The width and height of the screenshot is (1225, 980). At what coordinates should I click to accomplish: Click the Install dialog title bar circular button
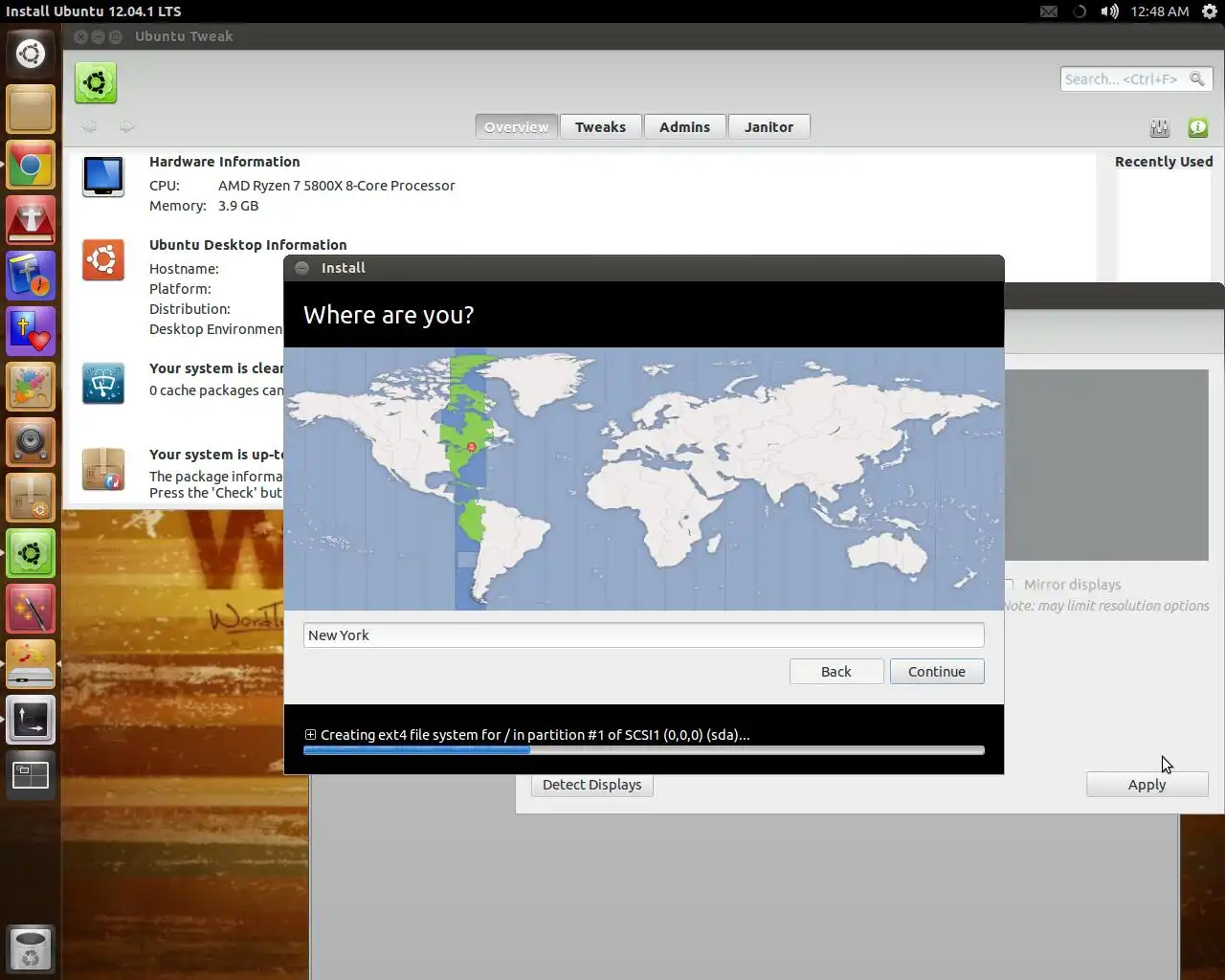(301, 268)
